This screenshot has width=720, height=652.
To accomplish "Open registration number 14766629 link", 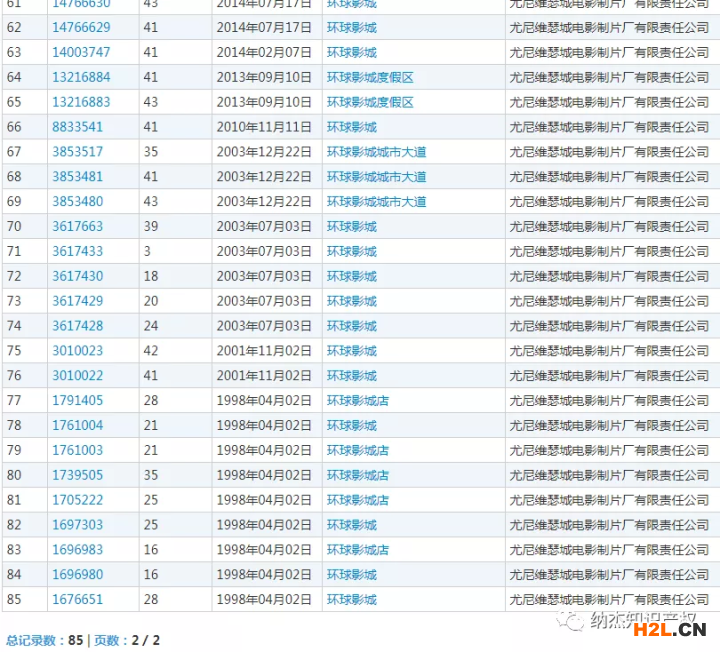I will point(81,28).
